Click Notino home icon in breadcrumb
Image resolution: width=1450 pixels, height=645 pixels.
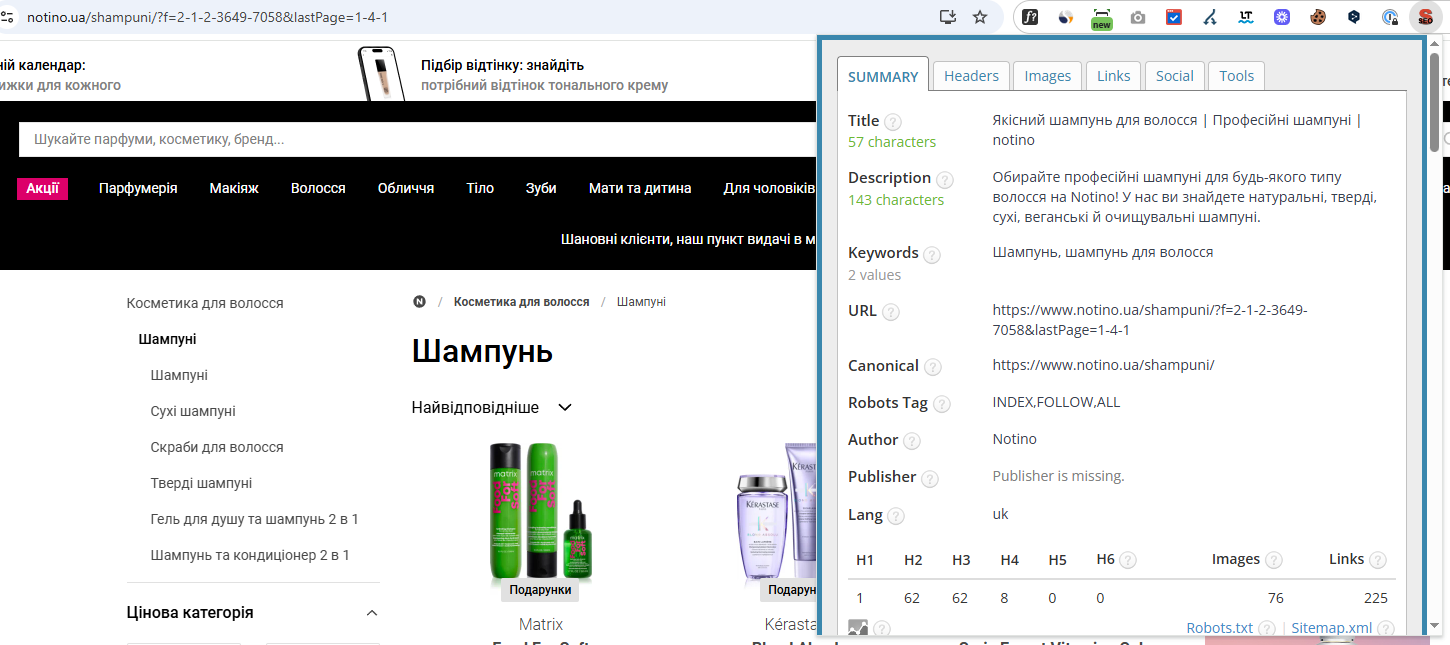coord(419,302)
